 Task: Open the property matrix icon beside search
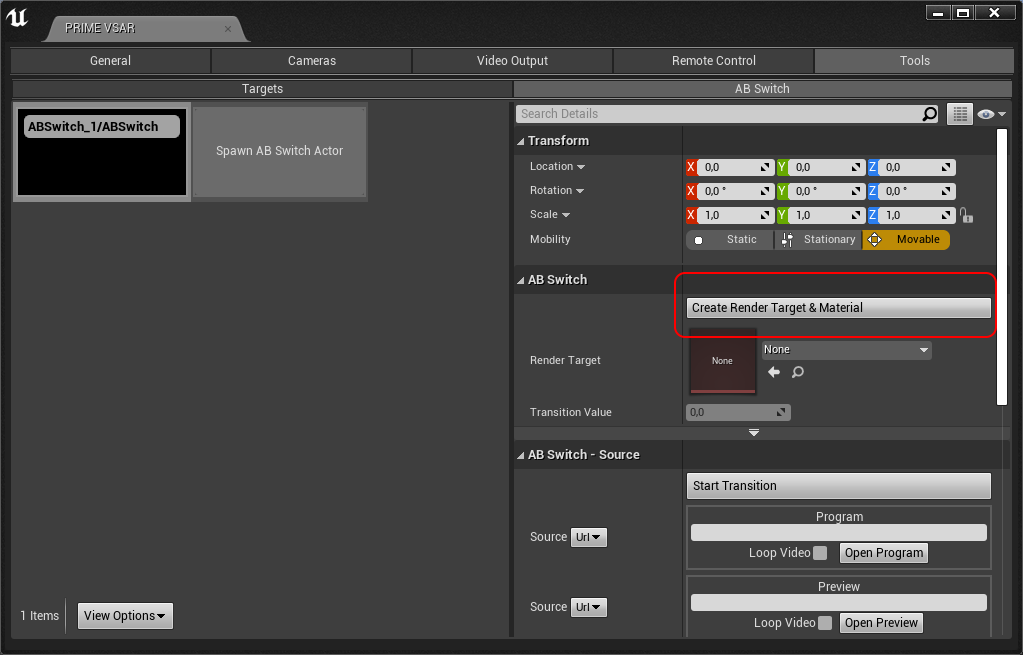point(959,113)
